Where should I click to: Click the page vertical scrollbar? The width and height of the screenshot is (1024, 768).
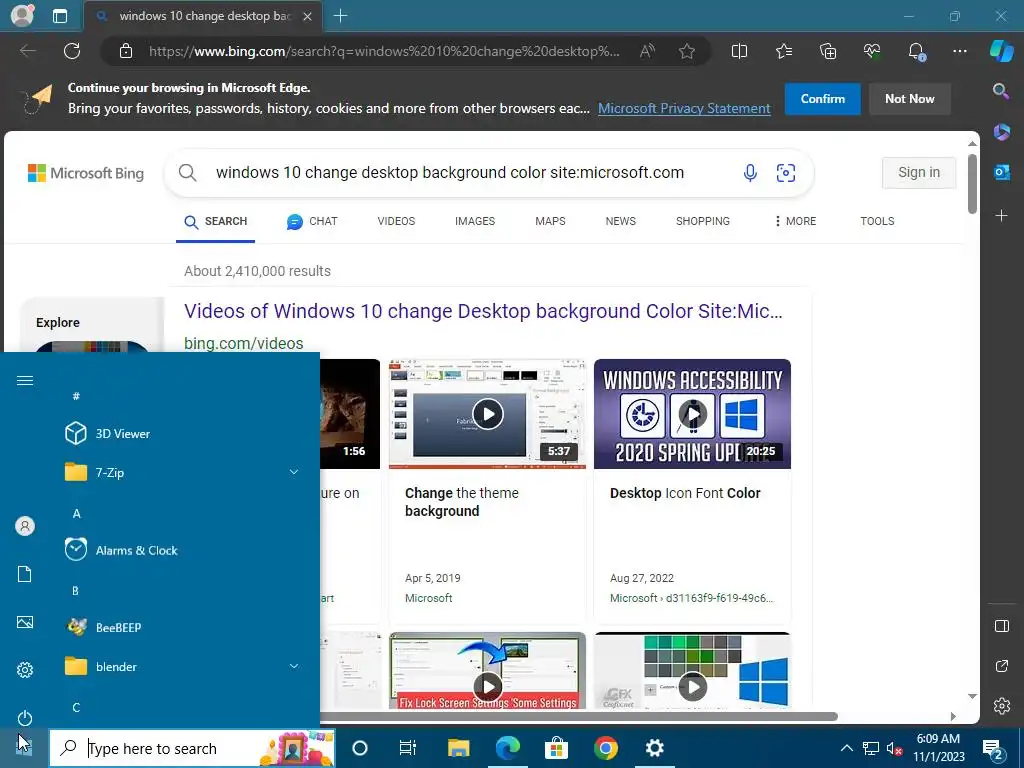[x=972, y=184]
